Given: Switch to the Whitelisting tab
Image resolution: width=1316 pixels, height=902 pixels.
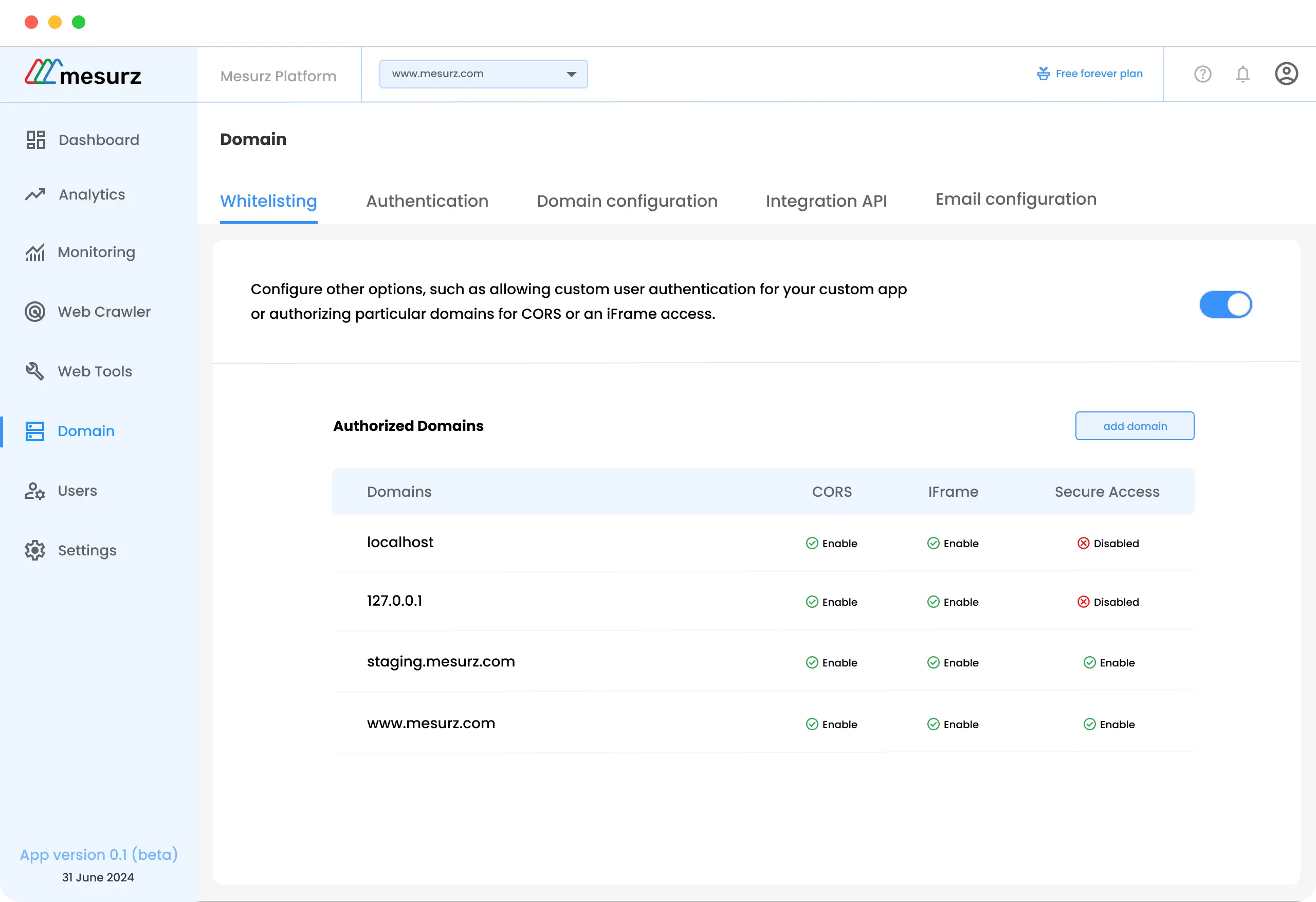Looking at the screenshot, I should (x=268, y=201).
